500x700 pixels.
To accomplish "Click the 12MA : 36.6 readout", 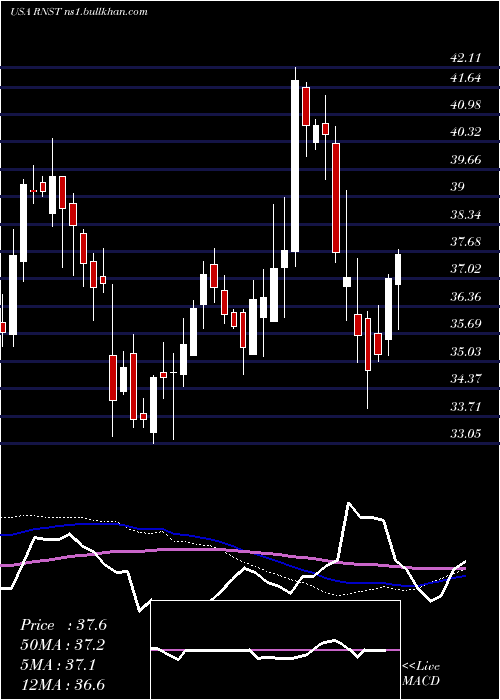I will coord(63,685).
